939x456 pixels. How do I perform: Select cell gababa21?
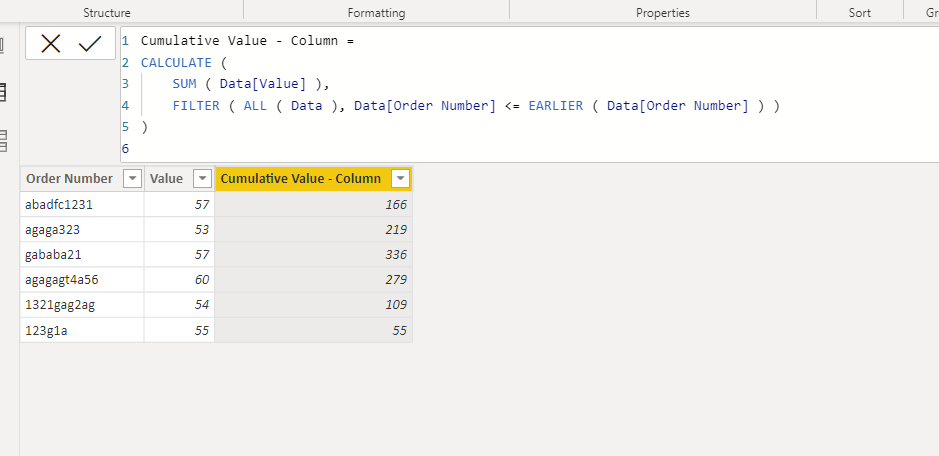coord(82,255)
